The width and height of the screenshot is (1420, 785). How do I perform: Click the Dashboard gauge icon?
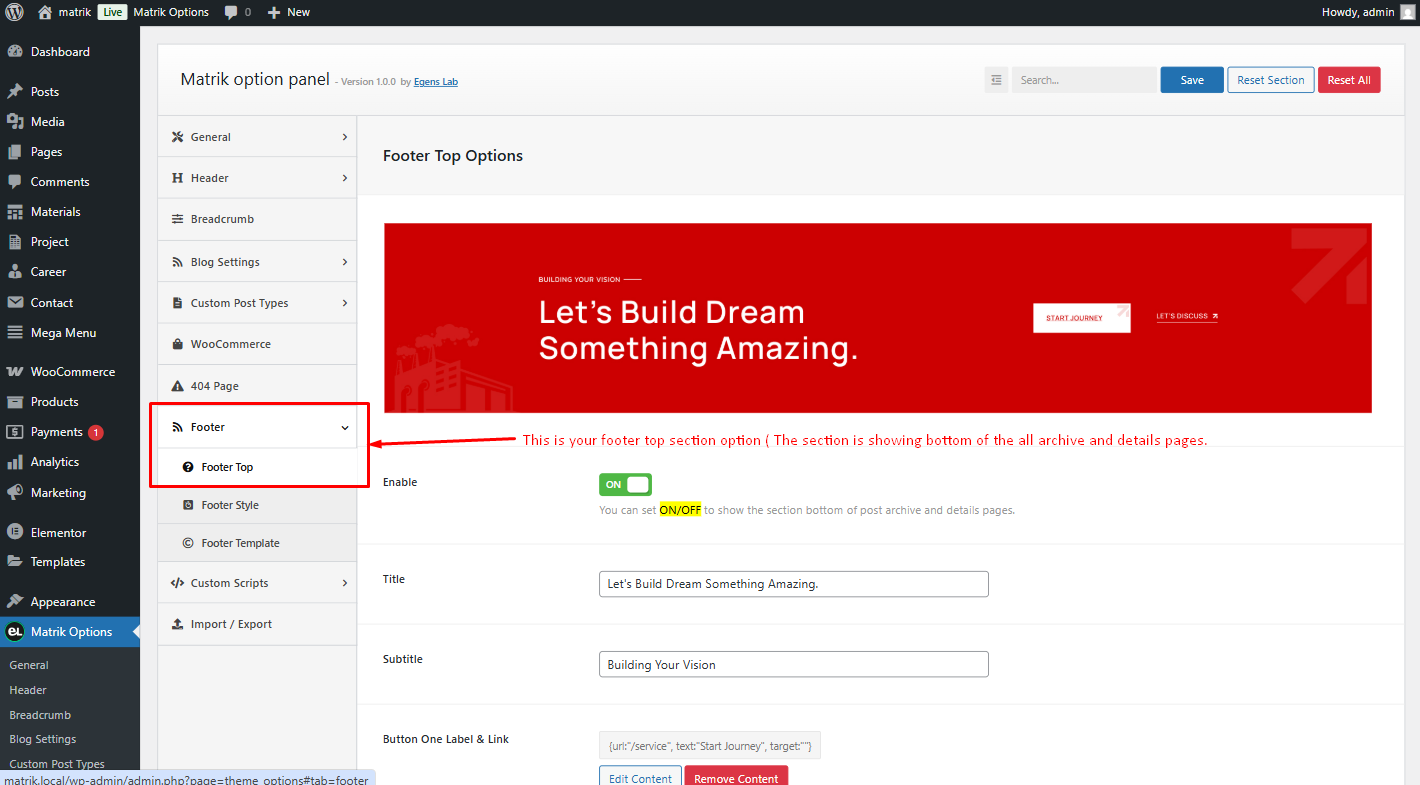tap(15, 52)
